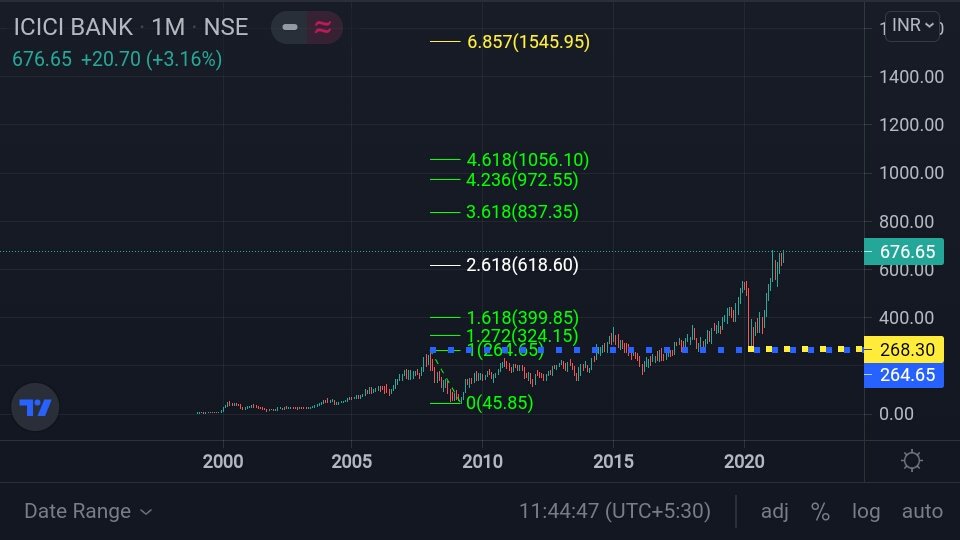Click the 676.65 current price label

(904, 252)
